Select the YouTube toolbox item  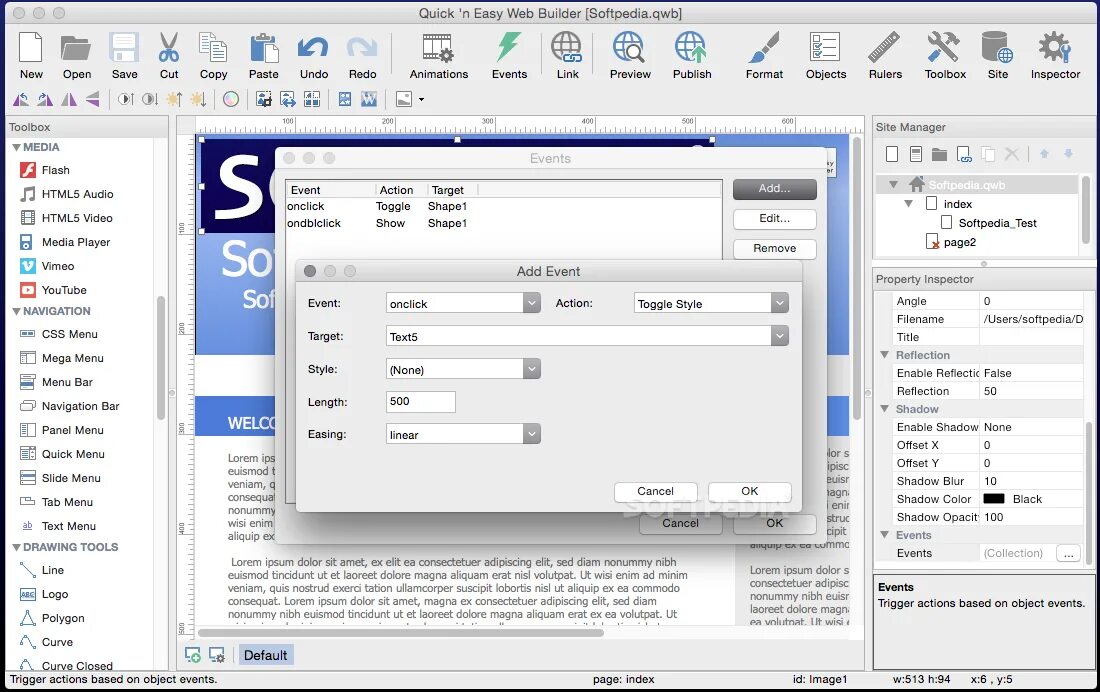coord(64,290)
